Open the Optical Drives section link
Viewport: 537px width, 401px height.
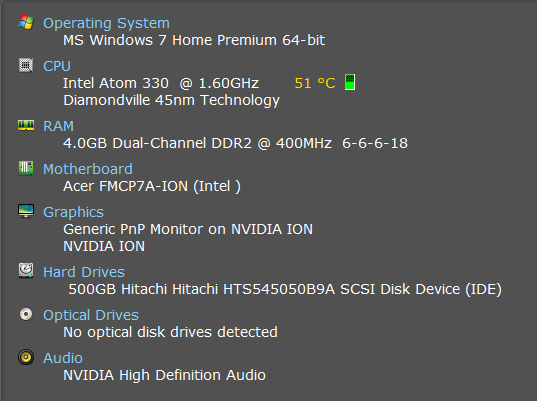tap(91, 315)
